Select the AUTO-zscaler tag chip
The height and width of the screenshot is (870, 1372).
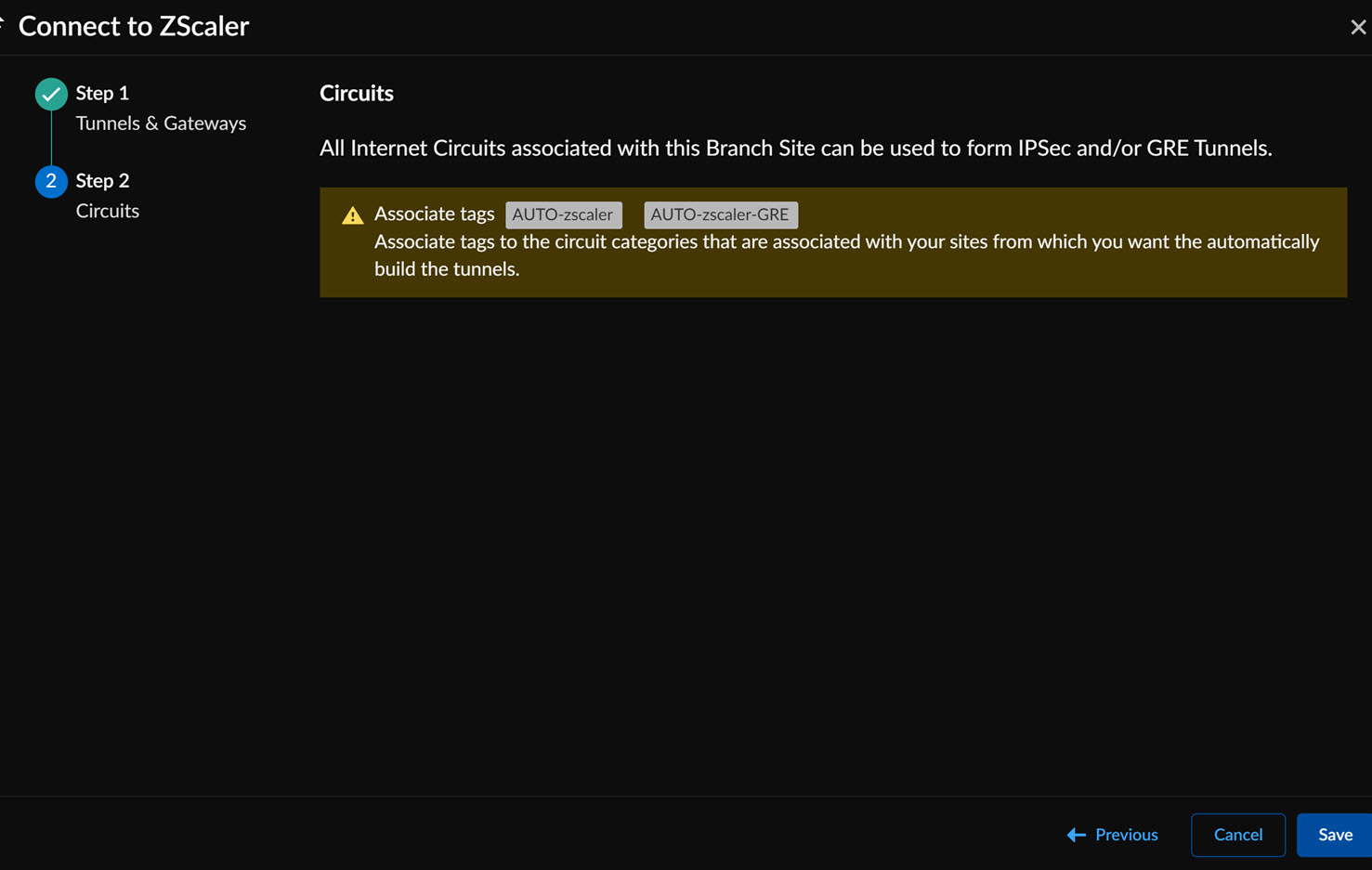point(563,214)
